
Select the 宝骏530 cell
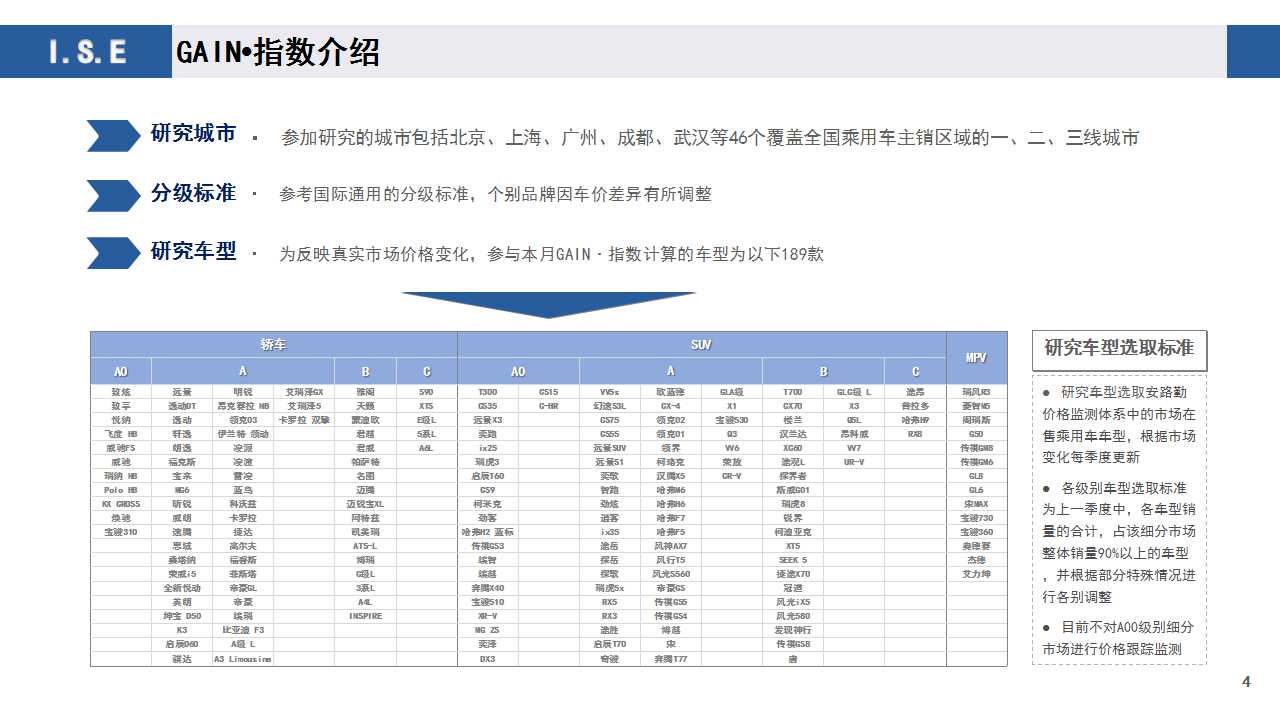coord(732,420)
